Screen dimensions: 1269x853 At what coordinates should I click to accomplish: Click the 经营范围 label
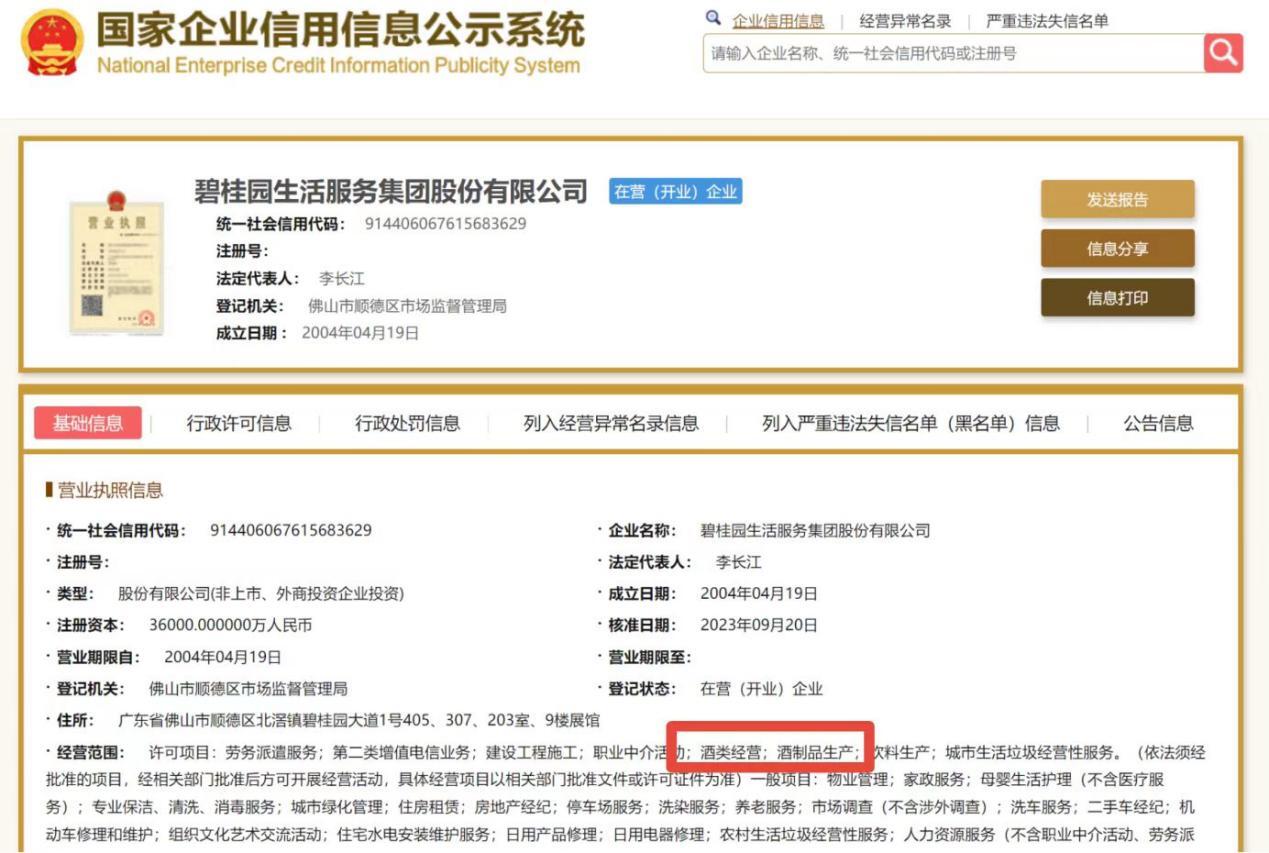(90, 752)
